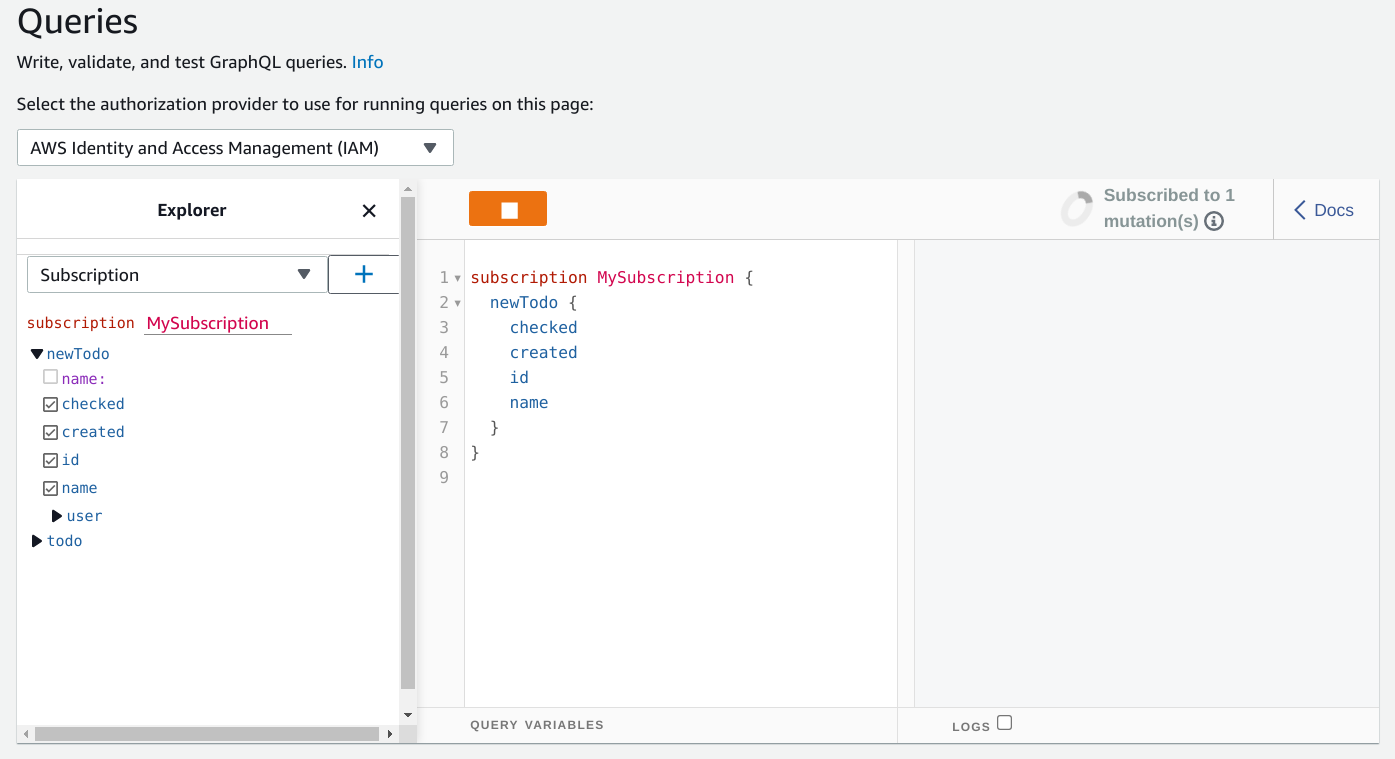Edit the MySubscription name field
This screenshot has width=1395, height=759.
pos(217,323)
